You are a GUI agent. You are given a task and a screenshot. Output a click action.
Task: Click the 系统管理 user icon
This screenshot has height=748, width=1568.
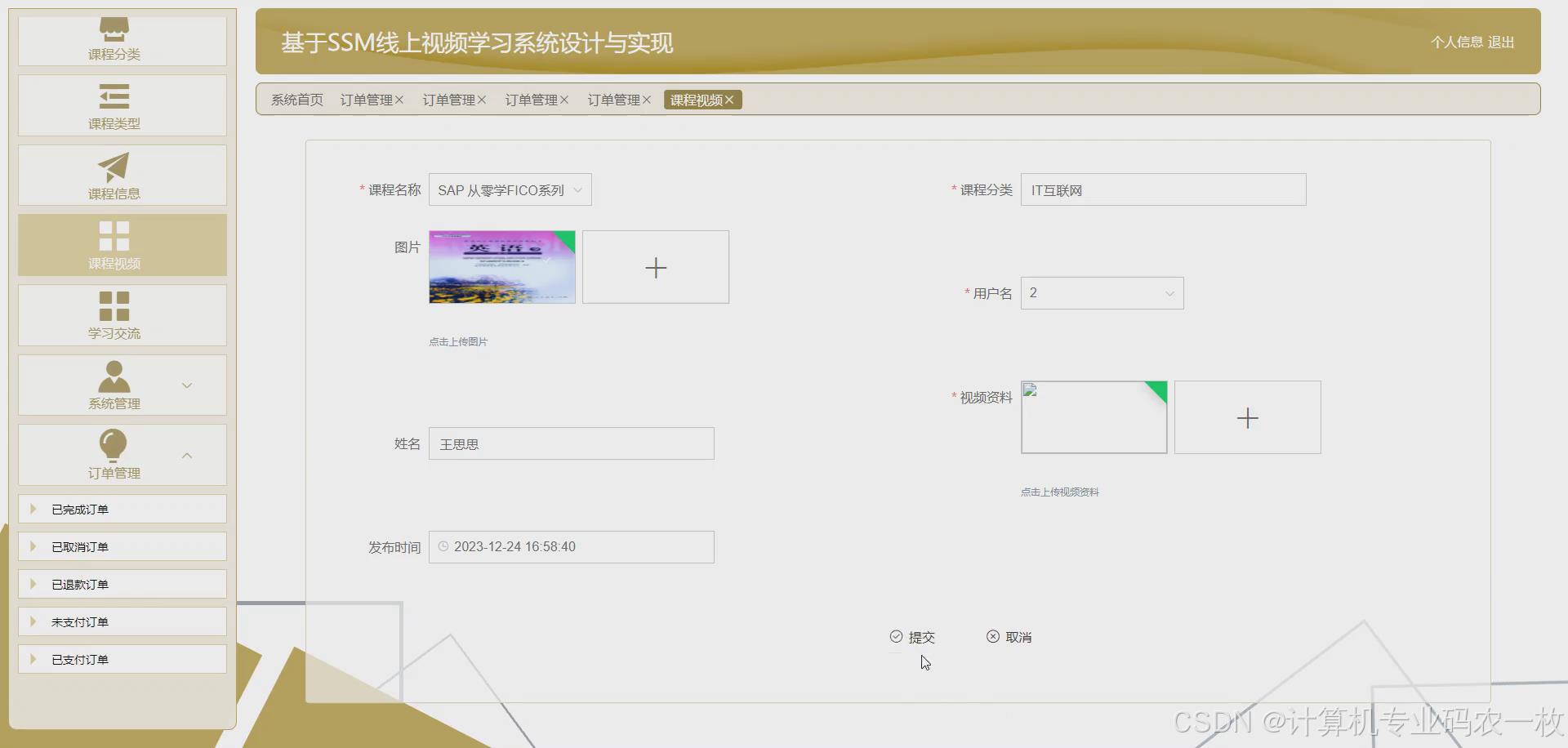tap(114, 376)
